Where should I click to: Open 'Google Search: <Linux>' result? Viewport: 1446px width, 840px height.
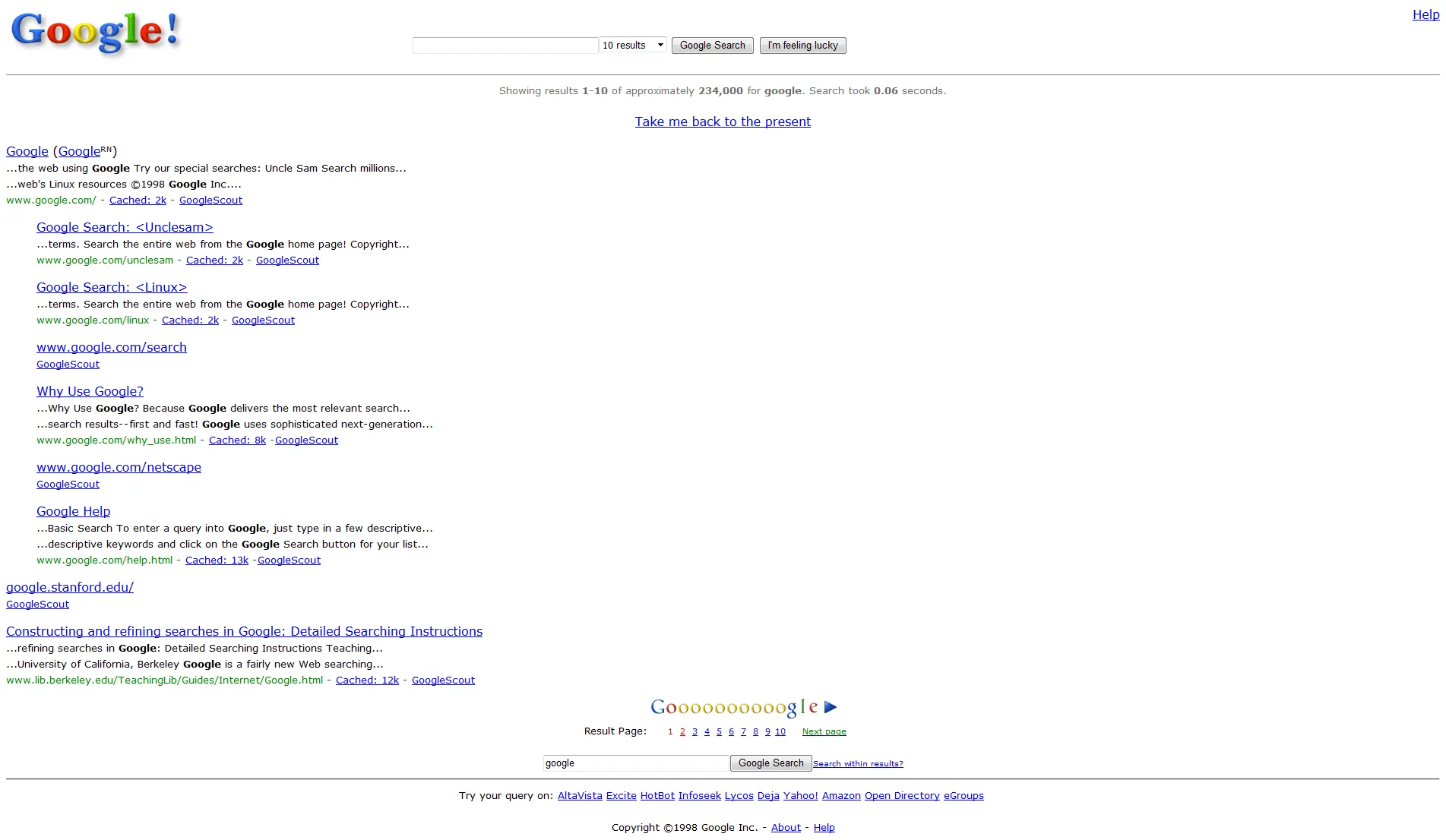pos(112,287)
